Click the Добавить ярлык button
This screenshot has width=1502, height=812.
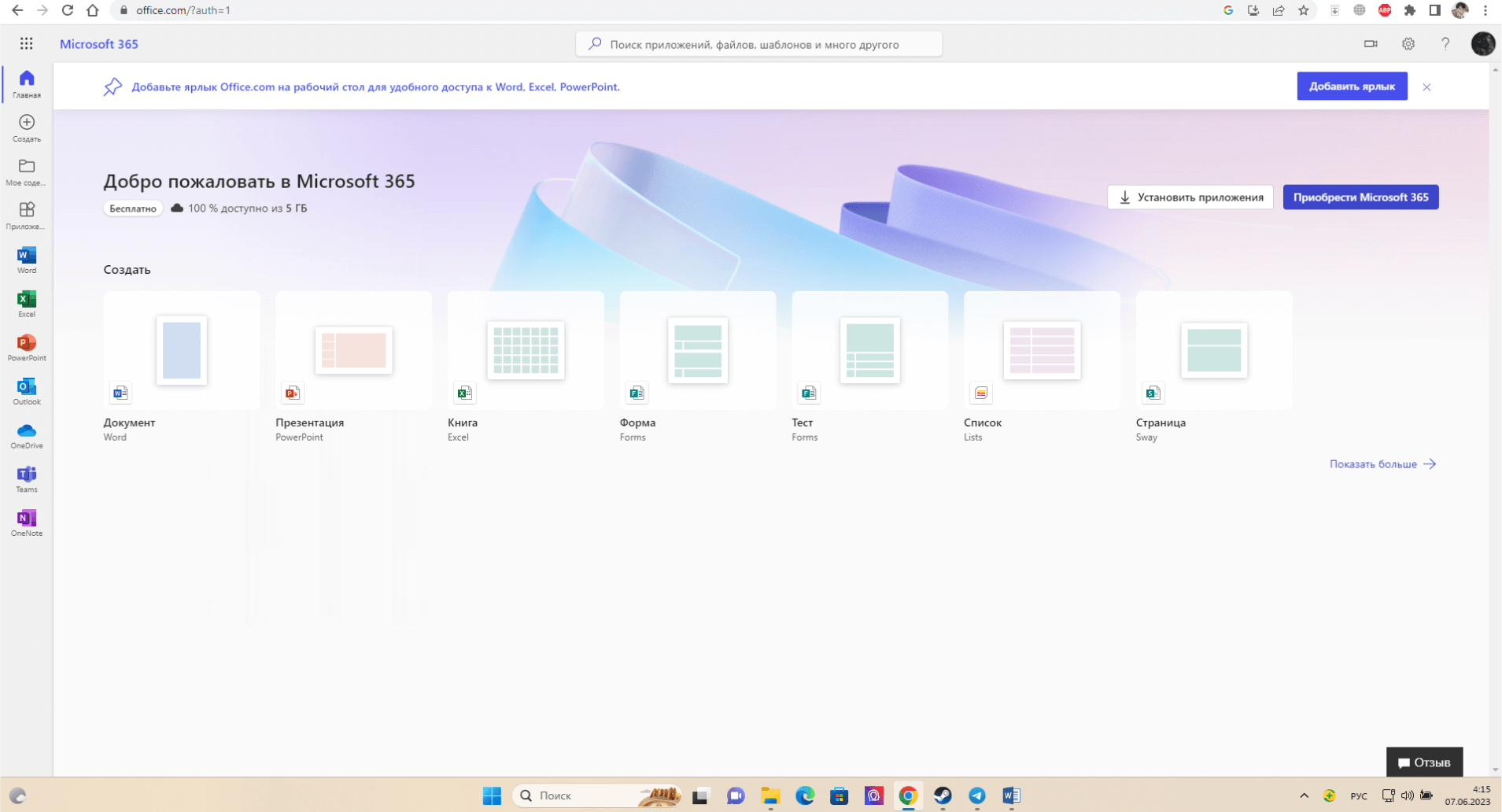pyautogui.click(x=1351, y=87)
